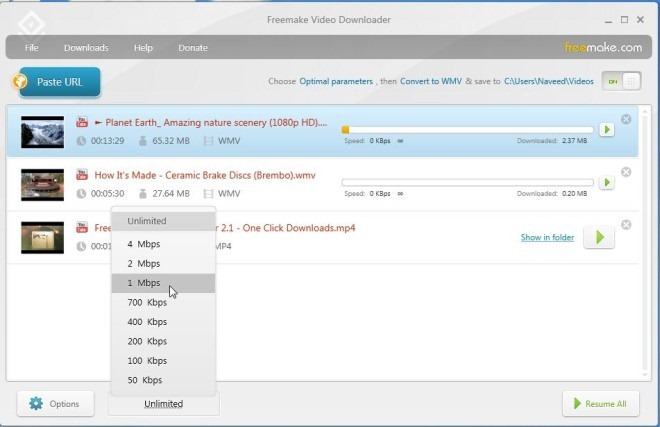Select Planet Earth video thumbnail
The image size is (660, 427).
click(43, 132)
